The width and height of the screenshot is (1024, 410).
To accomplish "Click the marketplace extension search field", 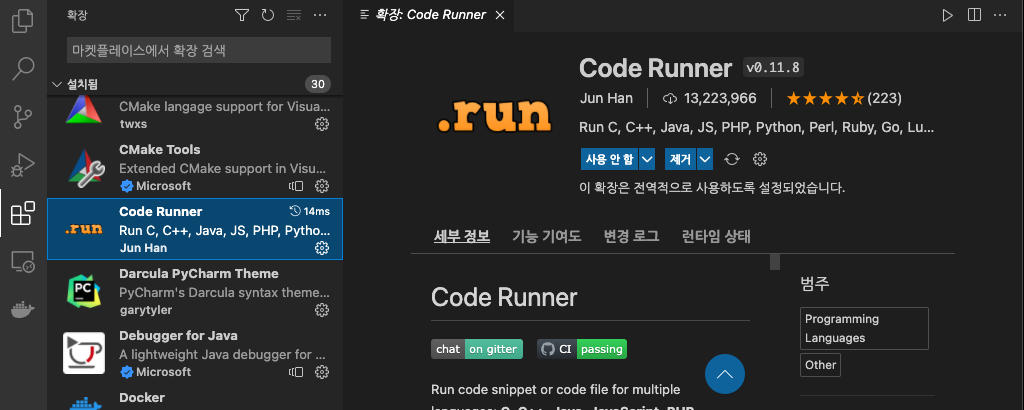I will [199, 50].
